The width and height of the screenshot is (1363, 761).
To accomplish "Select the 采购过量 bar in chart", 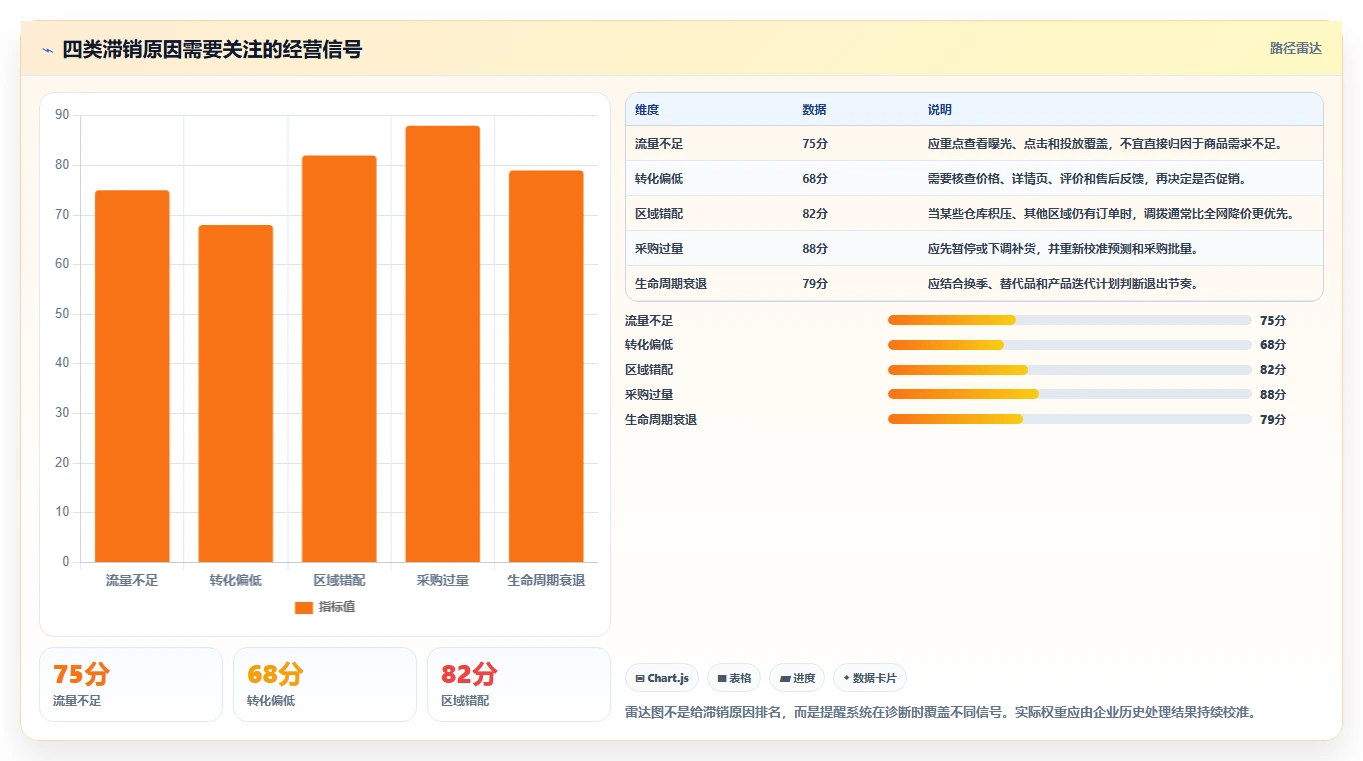I will pyautogui.click(x=443, y=344).
